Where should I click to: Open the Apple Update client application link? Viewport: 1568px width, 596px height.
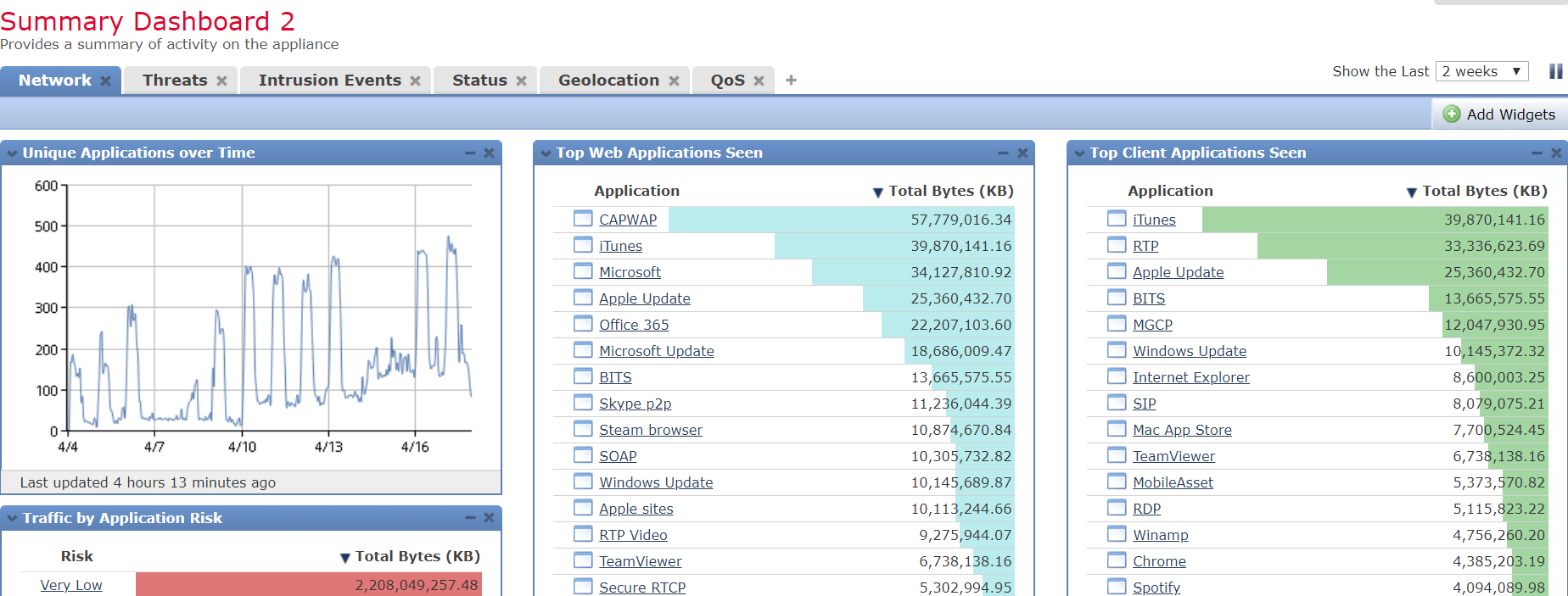tap(1178, 272)
